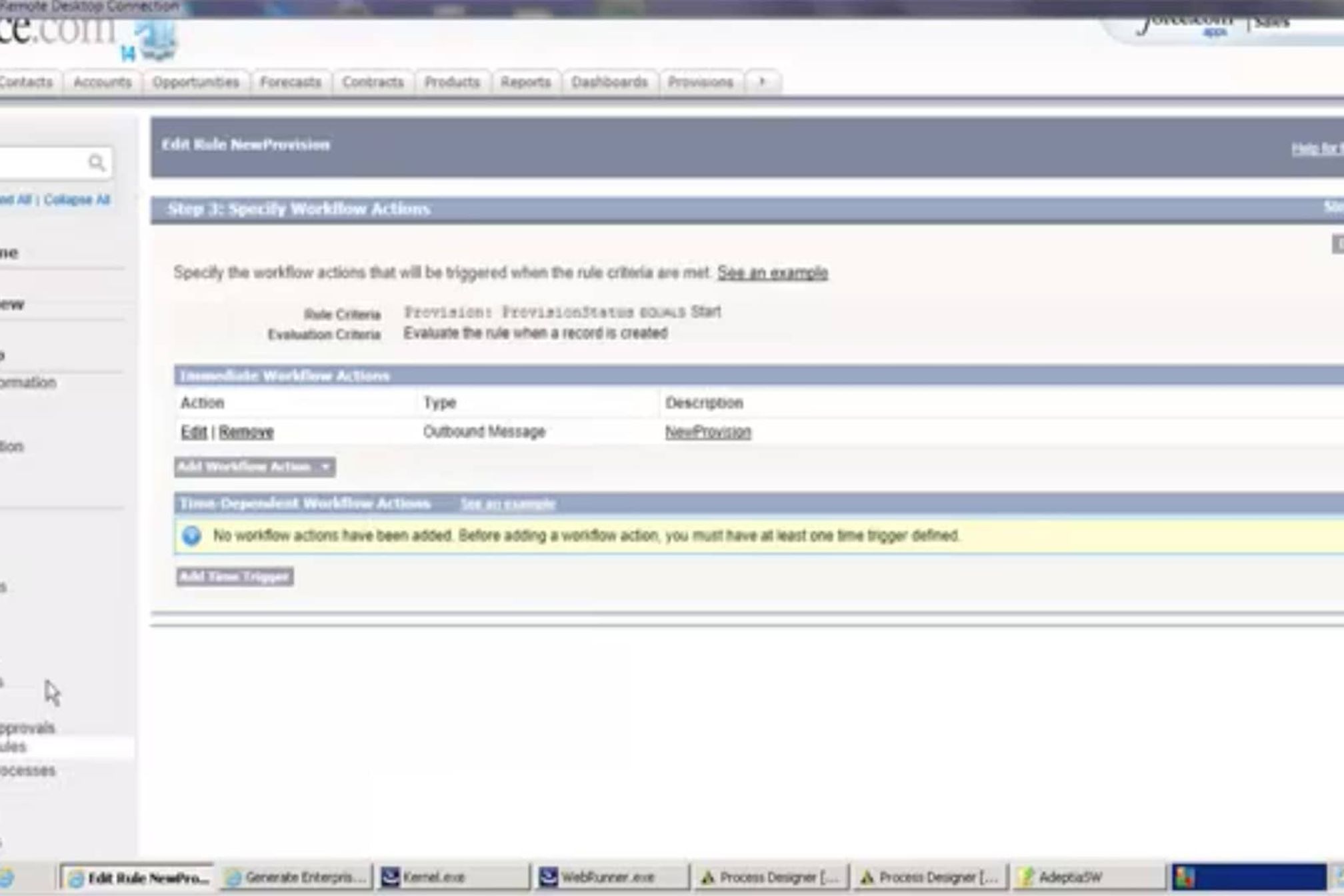Click the See an example link beside instructions
Viewport: 1344px width, 896px height.
pos(772,273)
